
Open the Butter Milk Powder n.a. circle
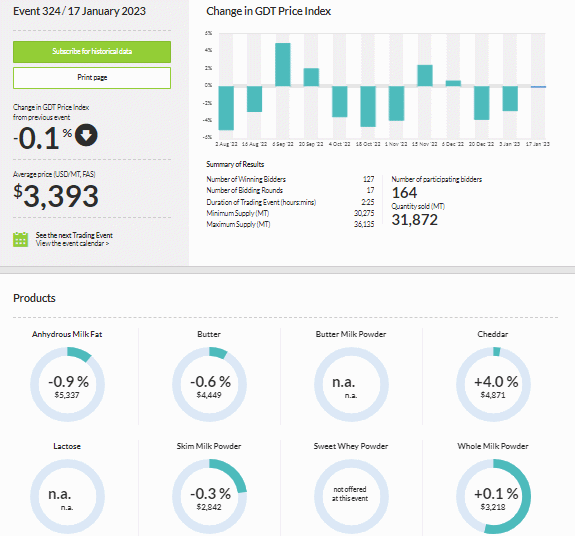(351, 385)
